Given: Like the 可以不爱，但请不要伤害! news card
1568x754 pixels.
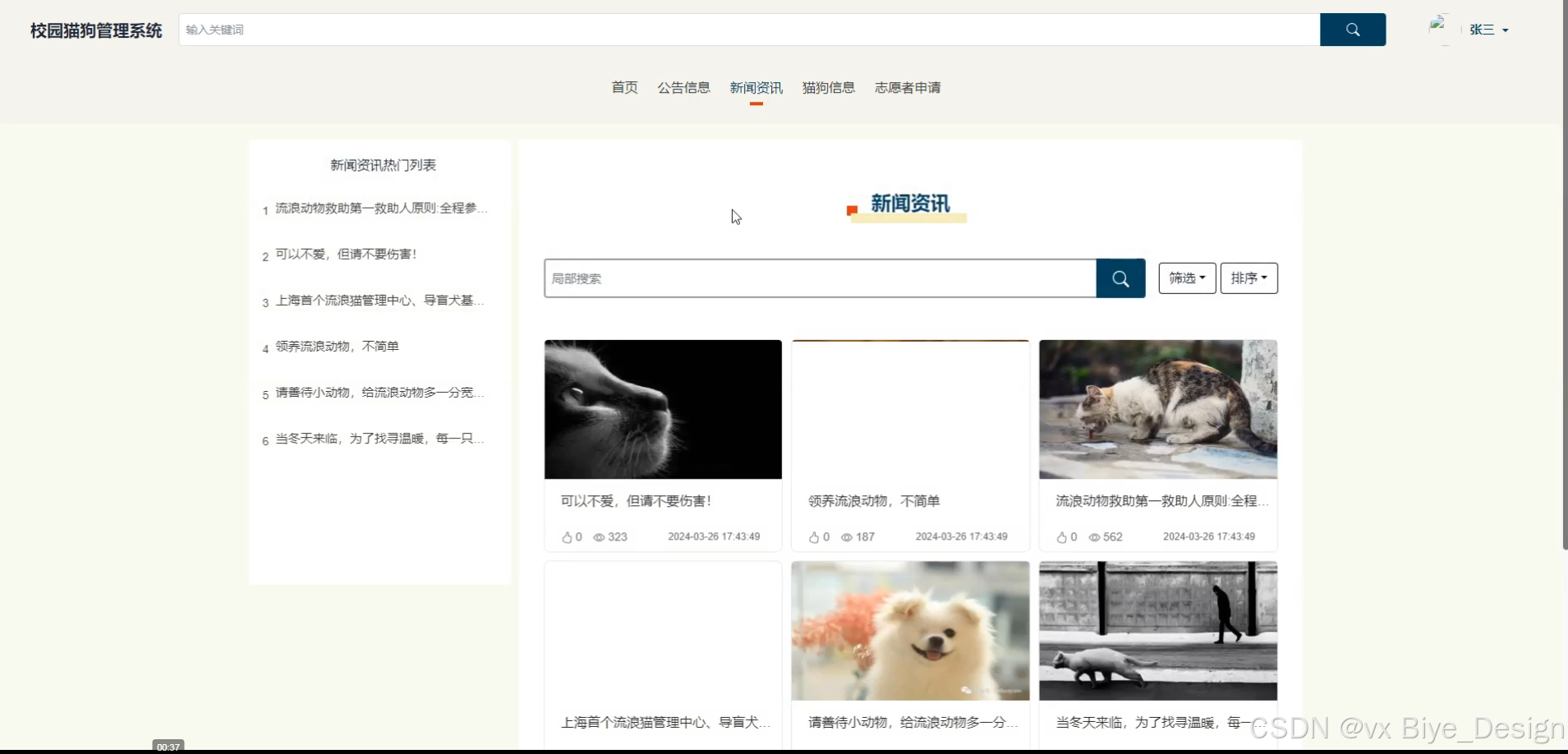Looking at the screenshot, I should pos(567,537).
